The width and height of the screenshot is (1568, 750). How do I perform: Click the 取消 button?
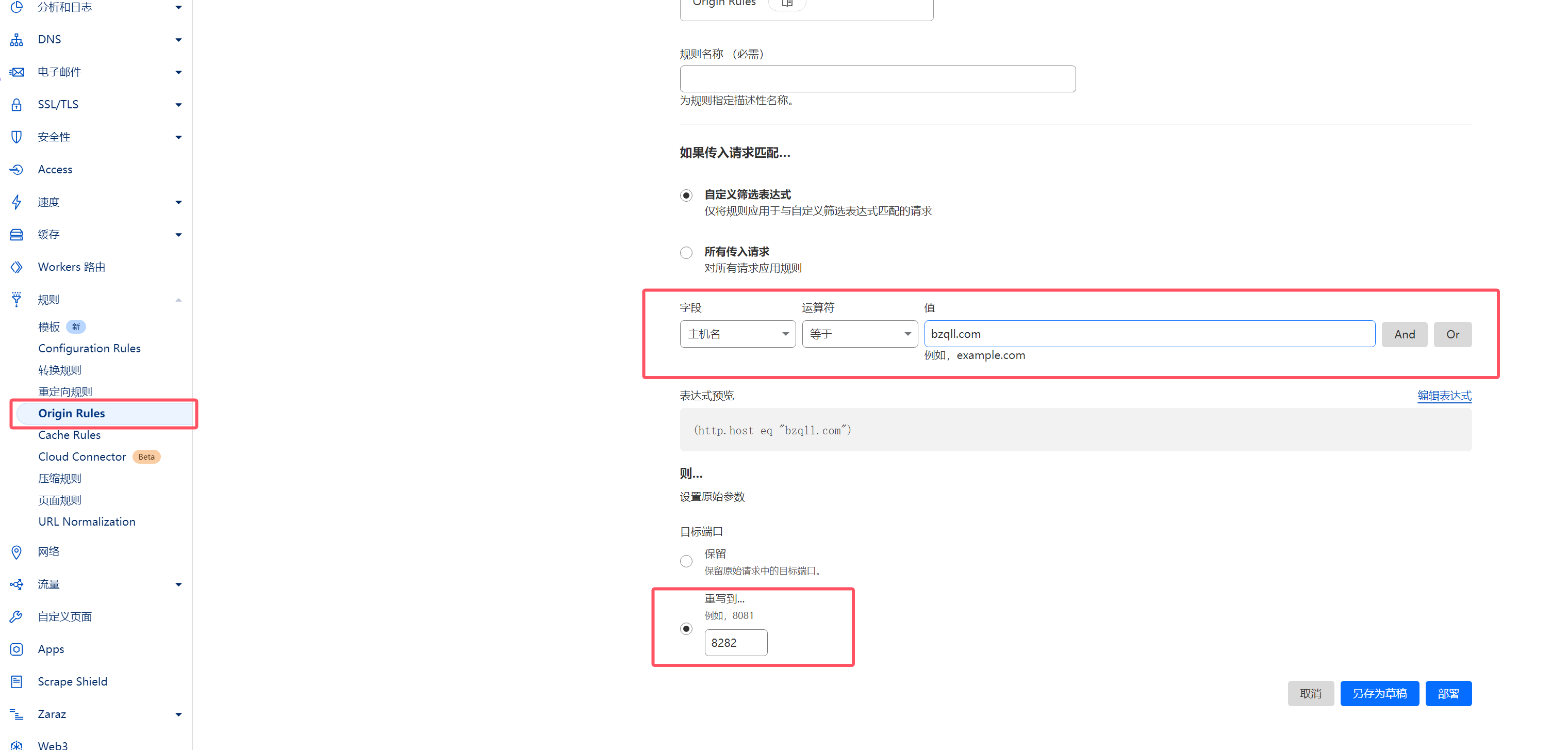tap(1311, 693)
